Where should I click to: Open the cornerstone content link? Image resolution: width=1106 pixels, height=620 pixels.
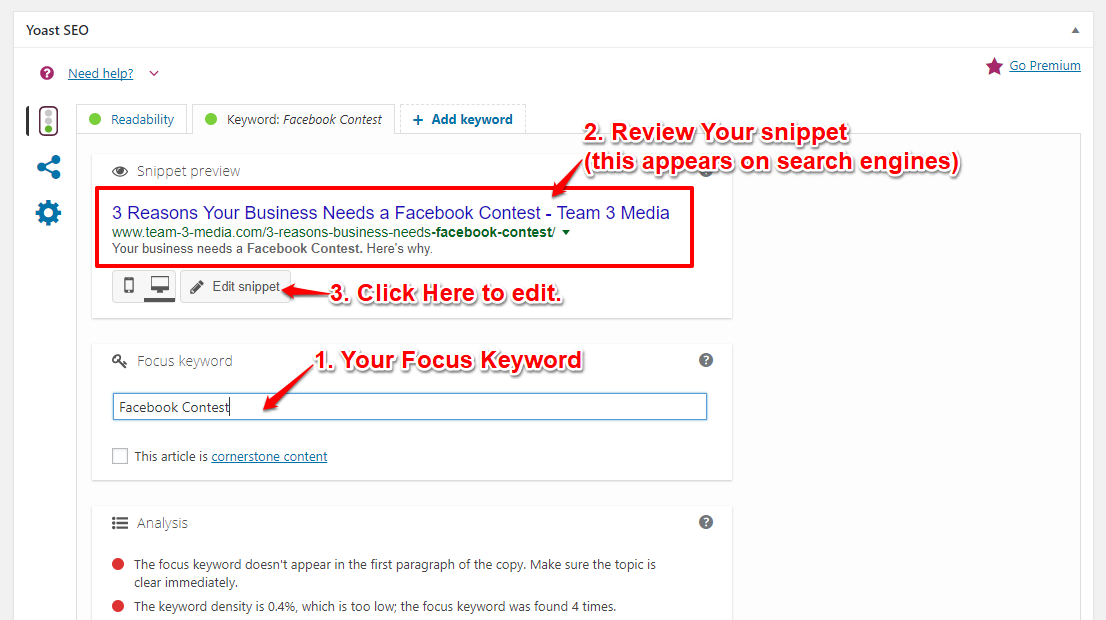coord(269,456)
